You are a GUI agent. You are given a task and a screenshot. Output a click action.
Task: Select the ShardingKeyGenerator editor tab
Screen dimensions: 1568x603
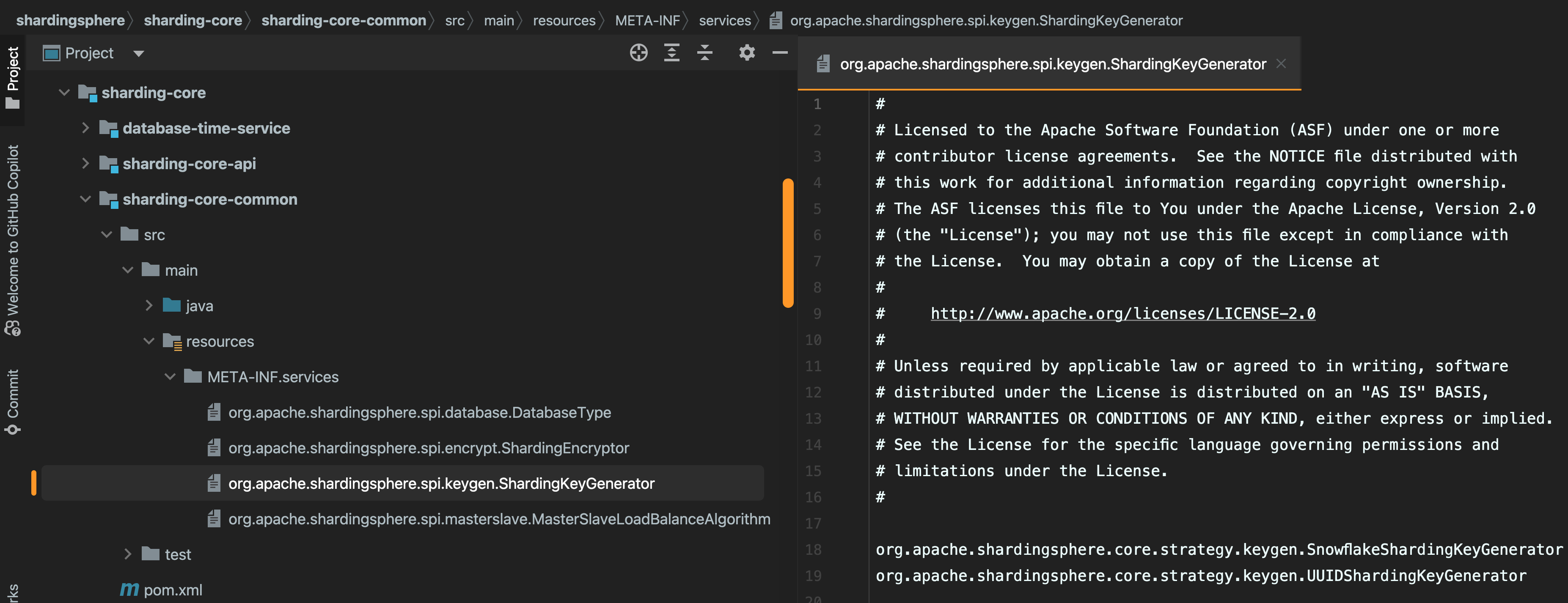click(1052, 64)
